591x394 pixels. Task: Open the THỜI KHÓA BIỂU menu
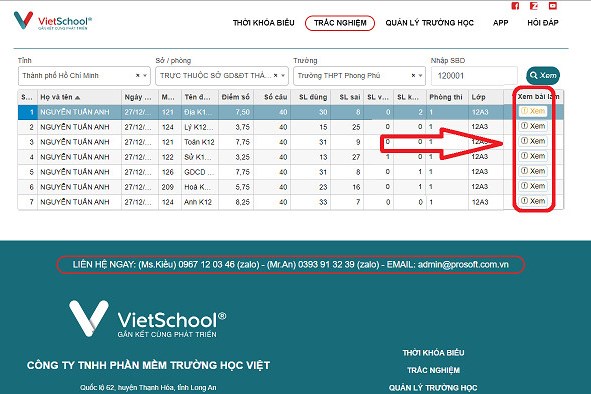pos(263,23)
